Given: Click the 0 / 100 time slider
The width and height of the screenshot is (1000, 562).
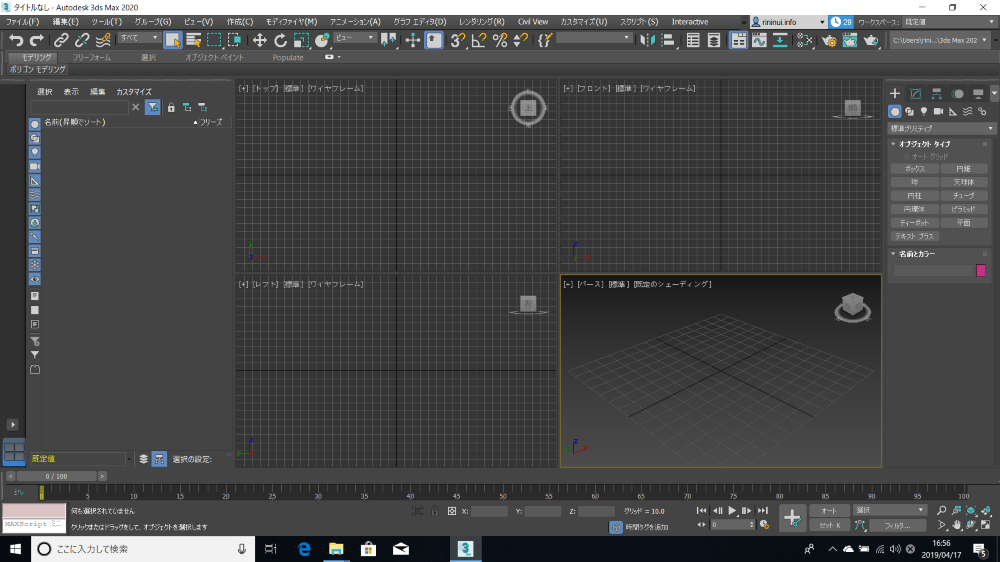Looking at the screenshot, I should pos(56,477).
